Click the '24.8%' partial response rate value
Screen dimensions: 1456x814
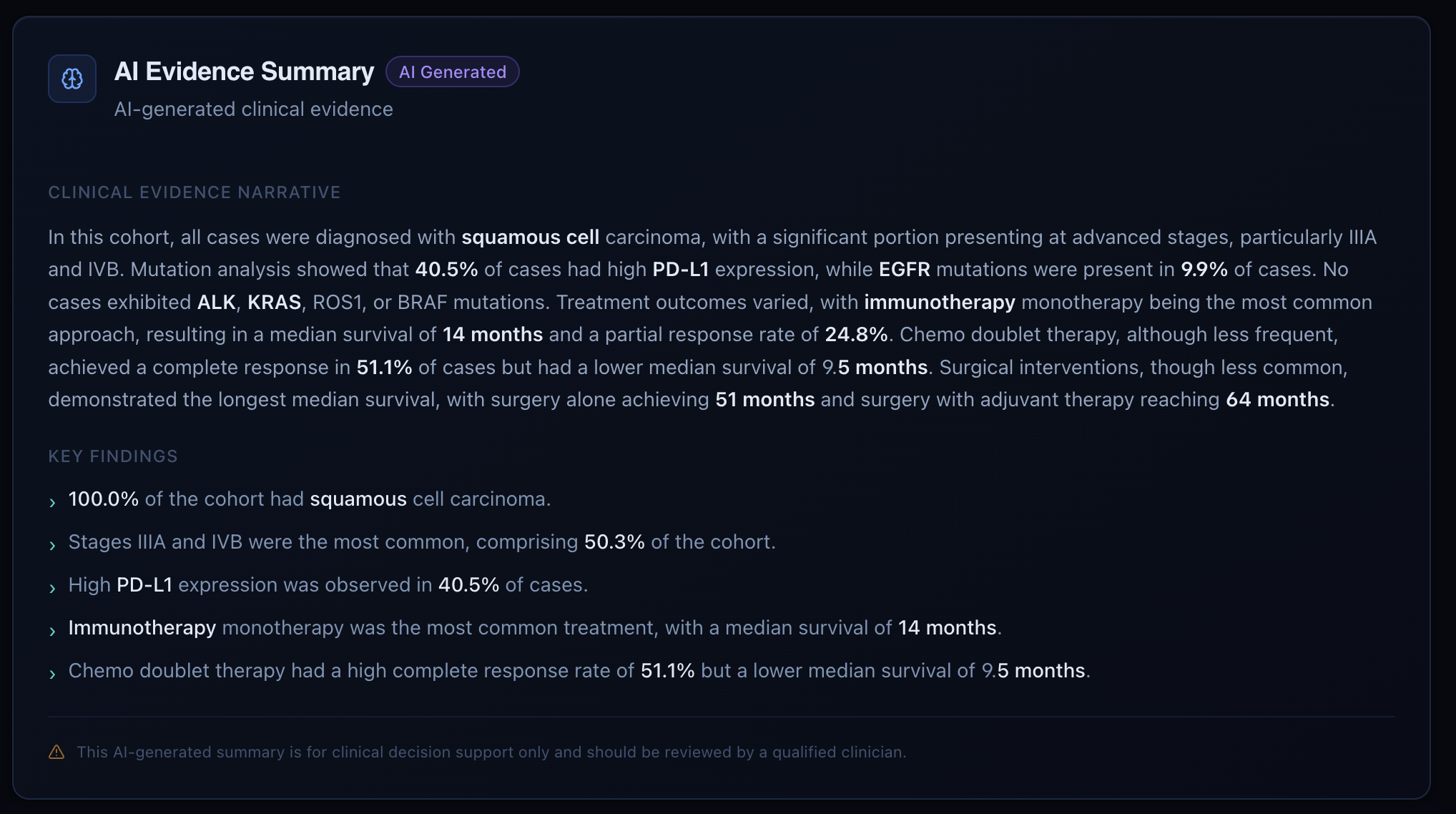(x=856, y=334)
